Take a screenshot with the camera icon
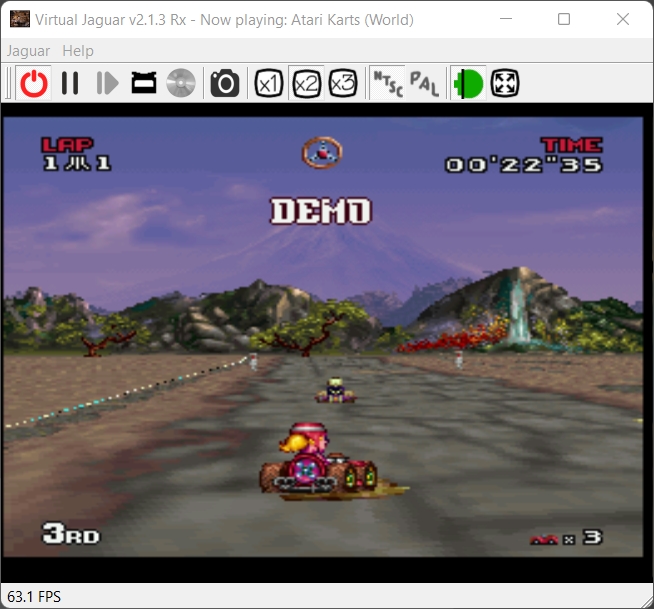 [x=225, y=83]
